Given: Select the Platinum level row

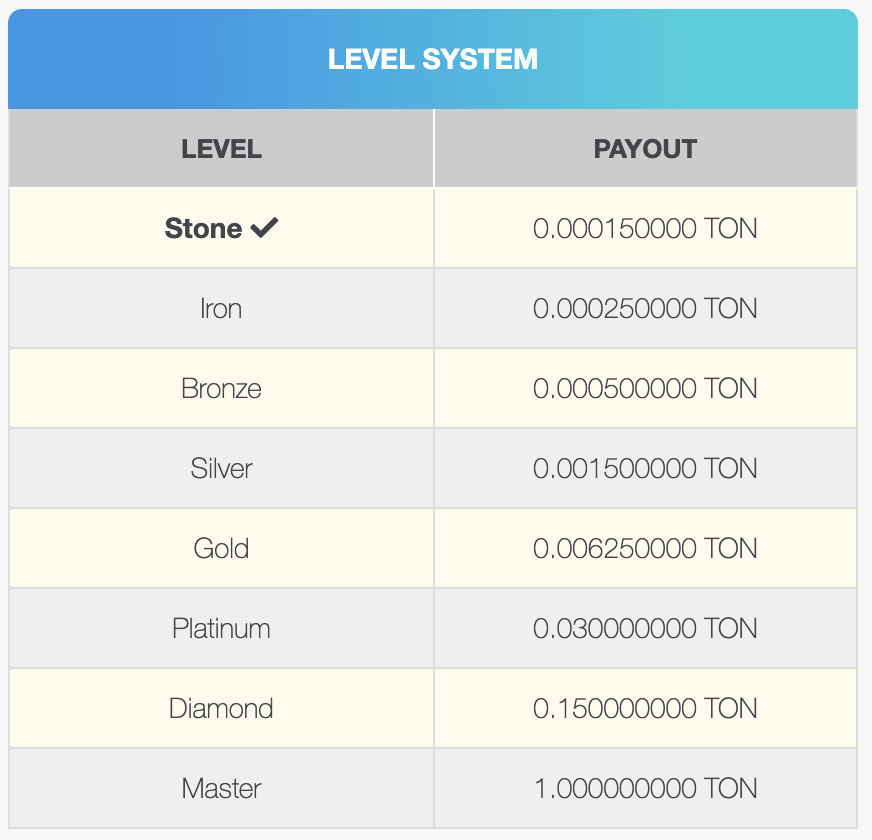Looking at the screenshot, I should coord(221,628).
